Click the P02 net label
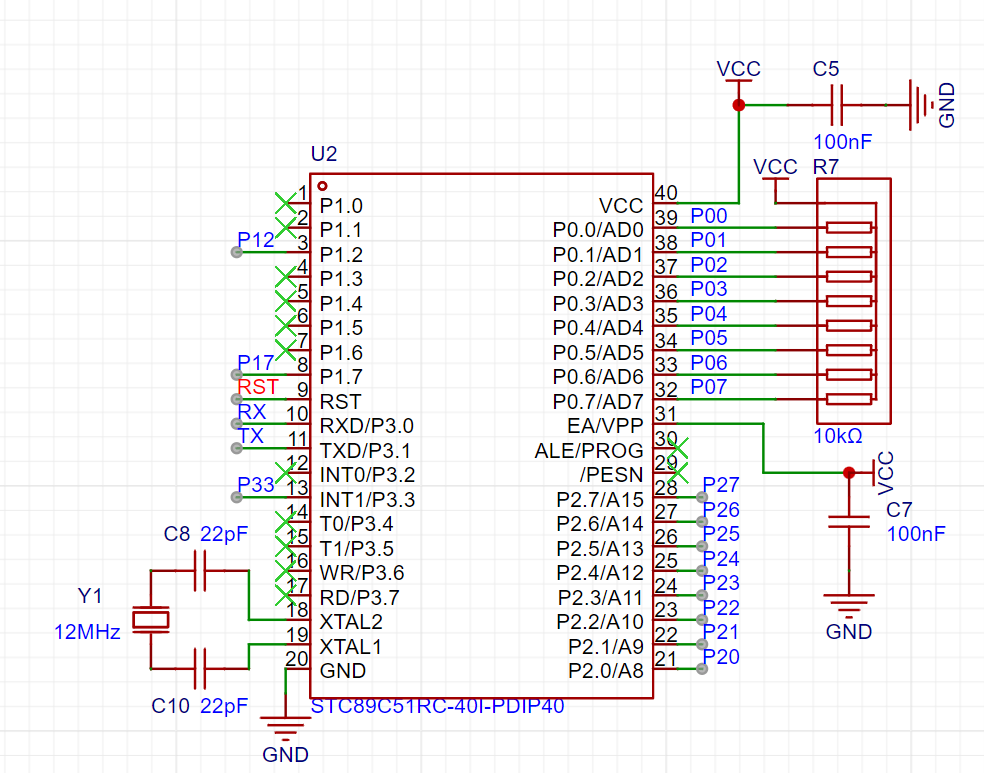 [709, 265]
